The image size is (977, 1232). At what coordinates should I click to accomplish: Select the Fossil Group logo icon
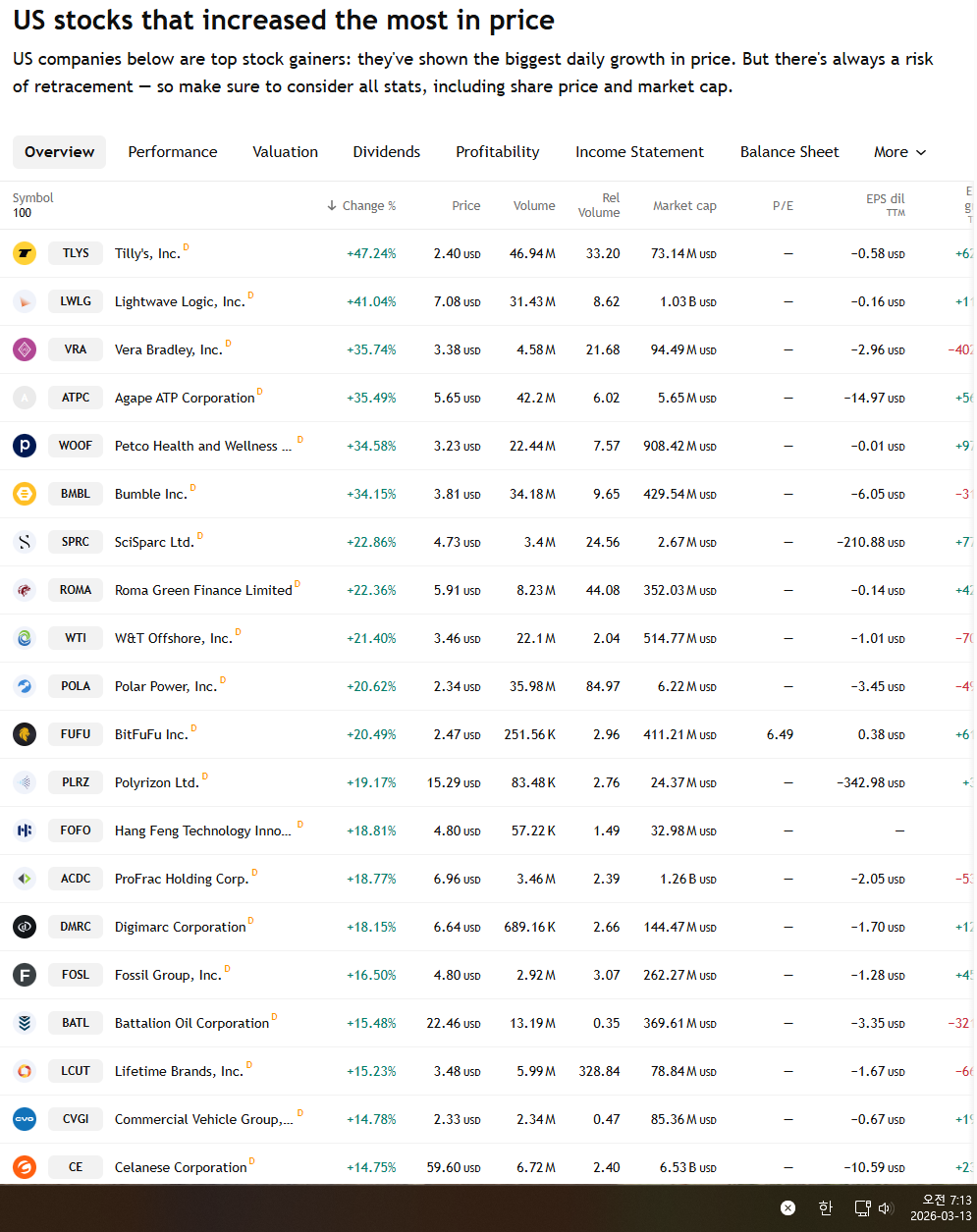25,975
